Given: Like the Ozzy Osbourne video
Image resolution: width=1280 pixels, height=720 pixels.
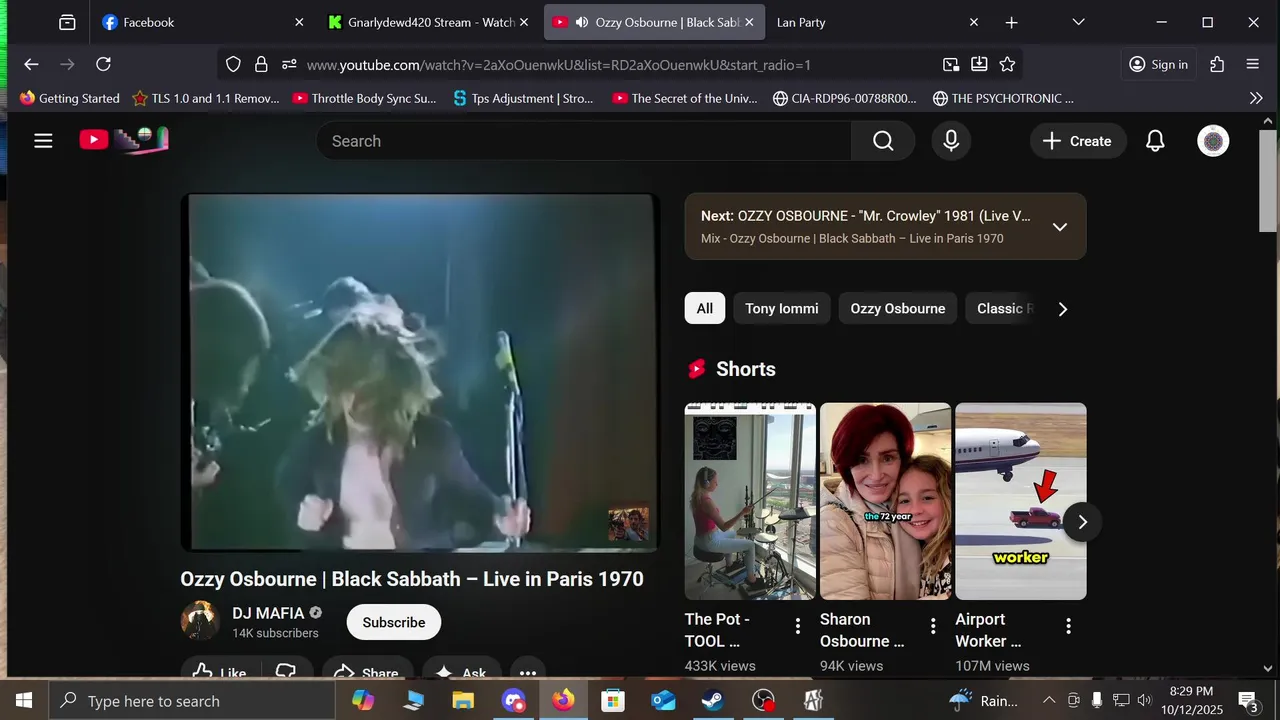Looking at the screenshot, I should [218, 673].
